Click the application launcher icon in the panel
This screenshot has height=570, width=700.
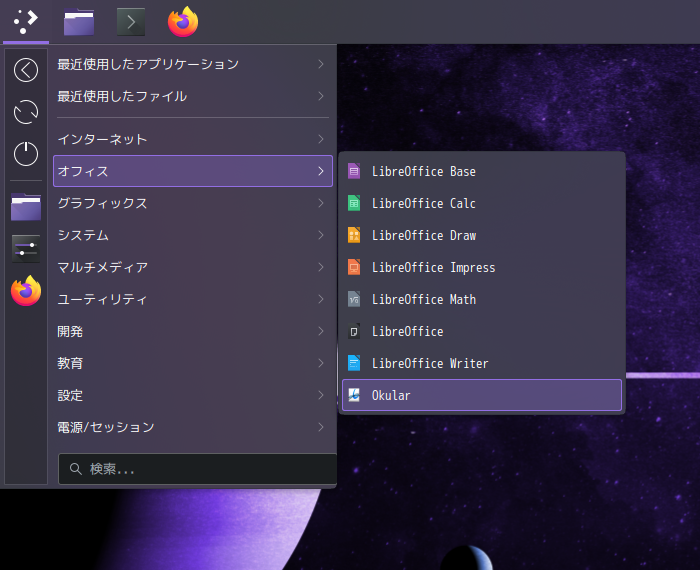coord(25,21)
